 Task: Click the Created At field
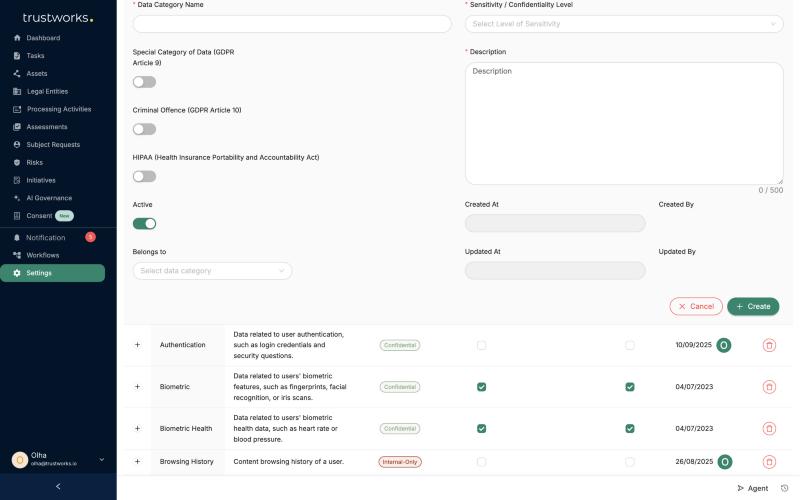pyautogui.click(x=555, y=223)
